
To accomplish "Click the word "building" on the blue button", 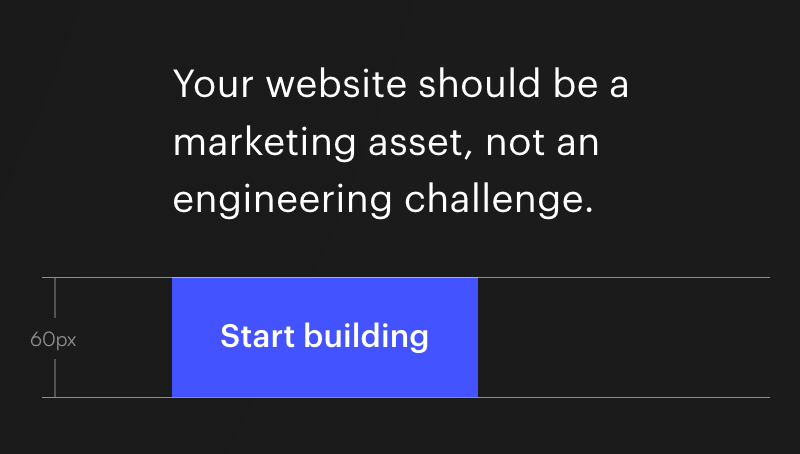I will (366, 337).
